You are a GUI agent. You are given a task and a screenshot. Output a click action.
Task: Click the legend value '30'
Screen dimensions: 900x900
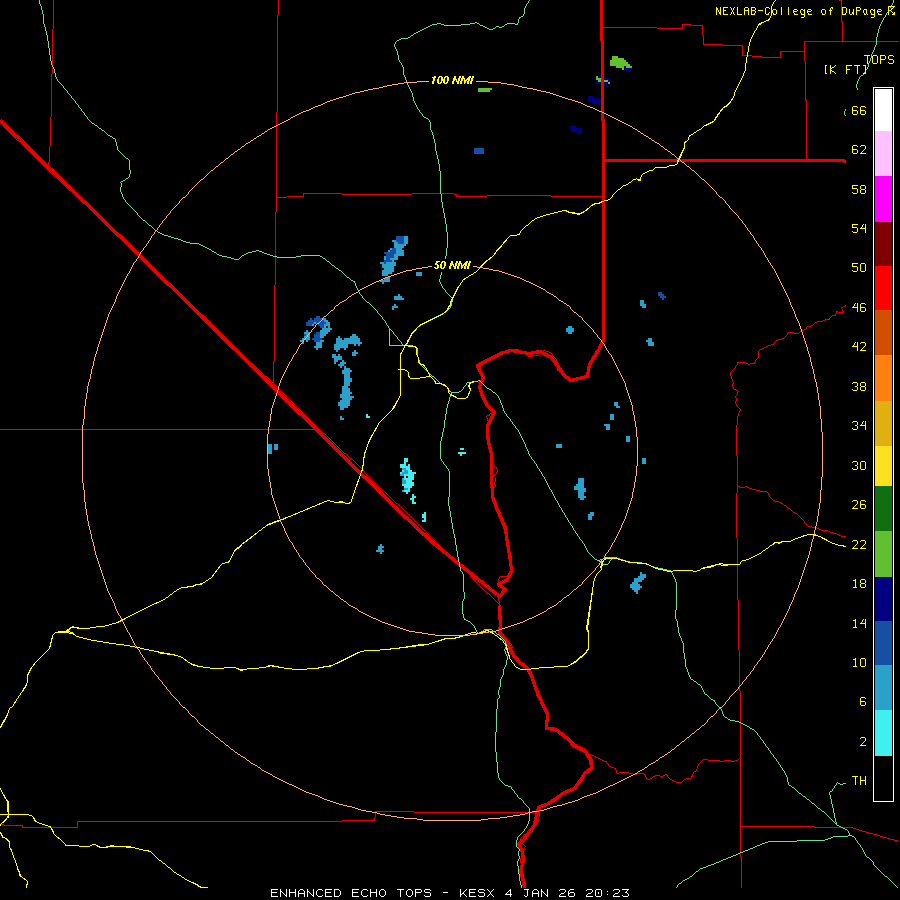(x=859, y=465)
